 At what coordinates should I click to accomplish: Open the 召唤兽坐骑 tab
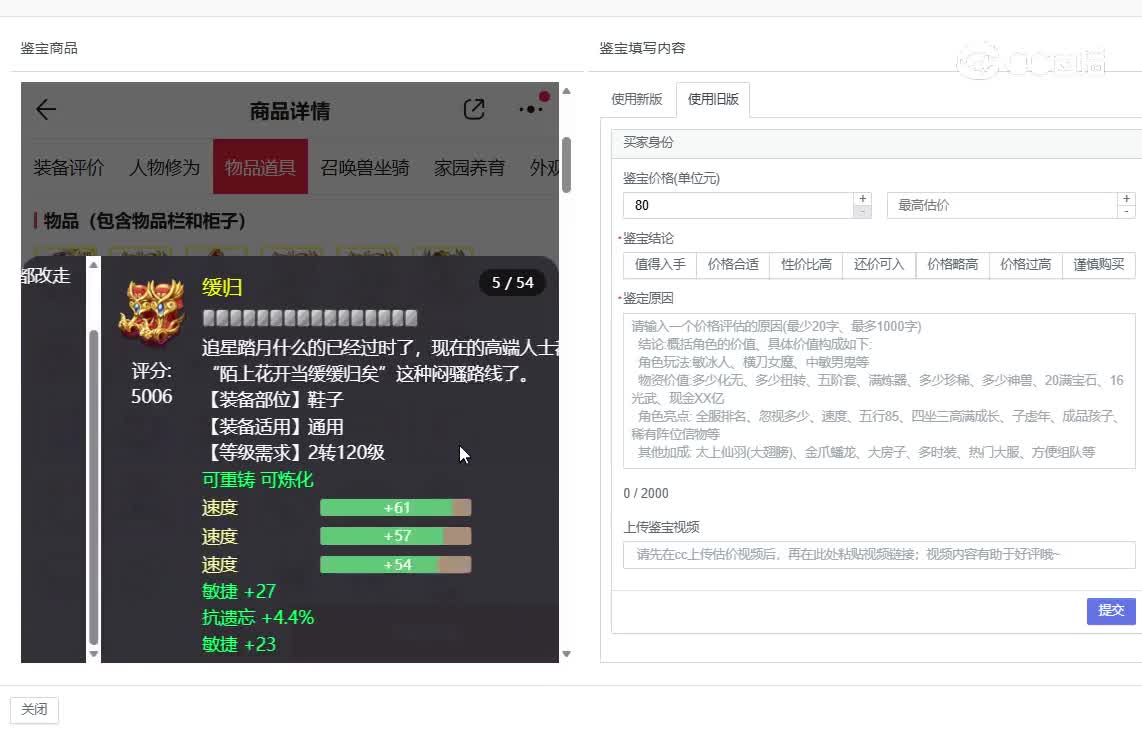coord(365,167)
